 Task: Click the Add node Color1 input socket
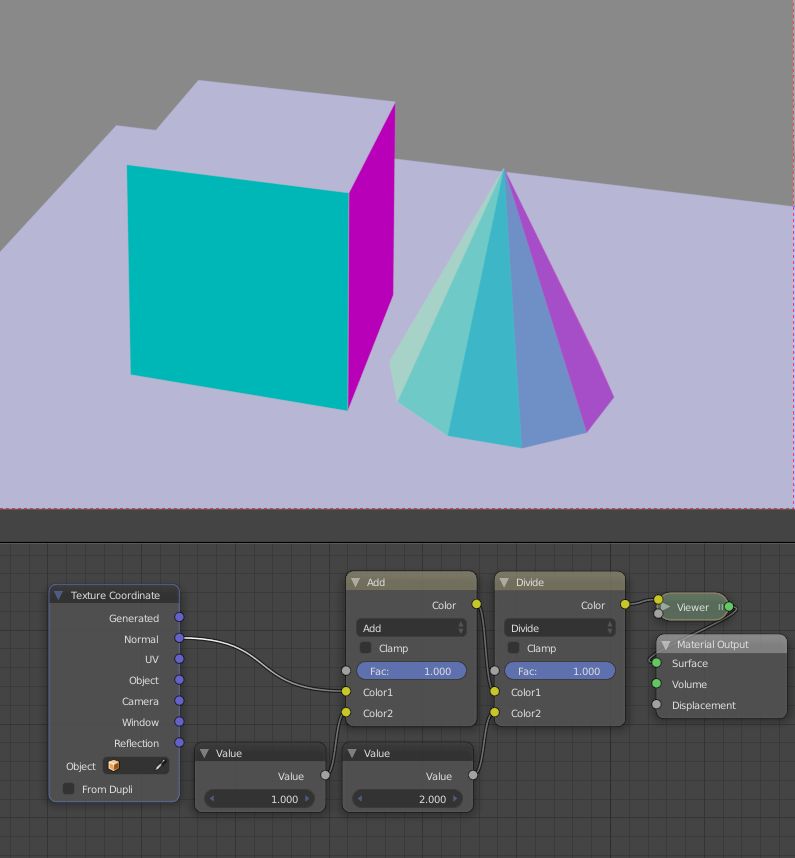[346, 692]
